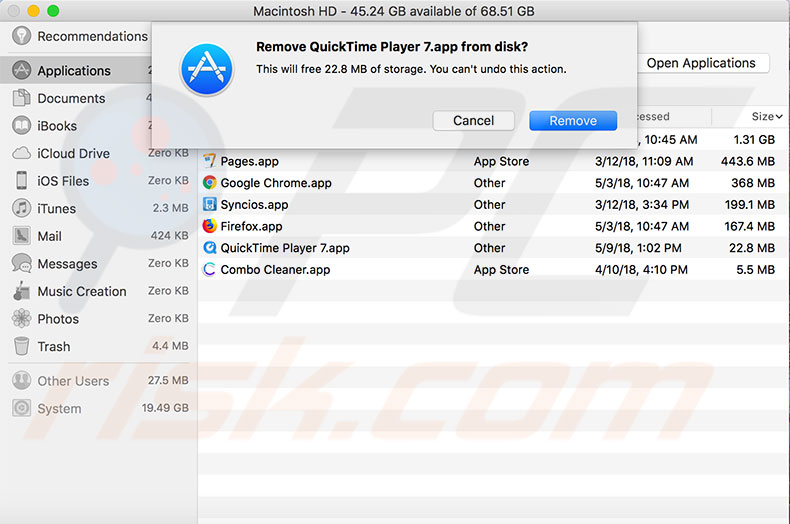Click the Open Applications button

(x=701, y=63)
